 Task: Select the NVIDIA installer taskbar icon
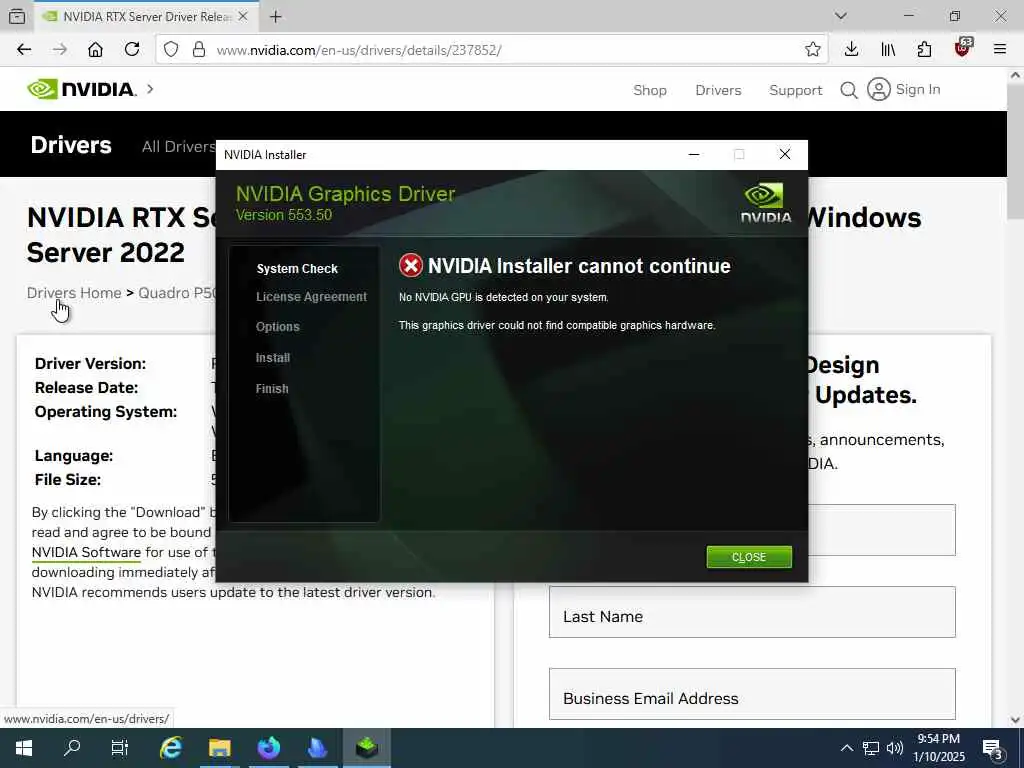coord(366,748)
